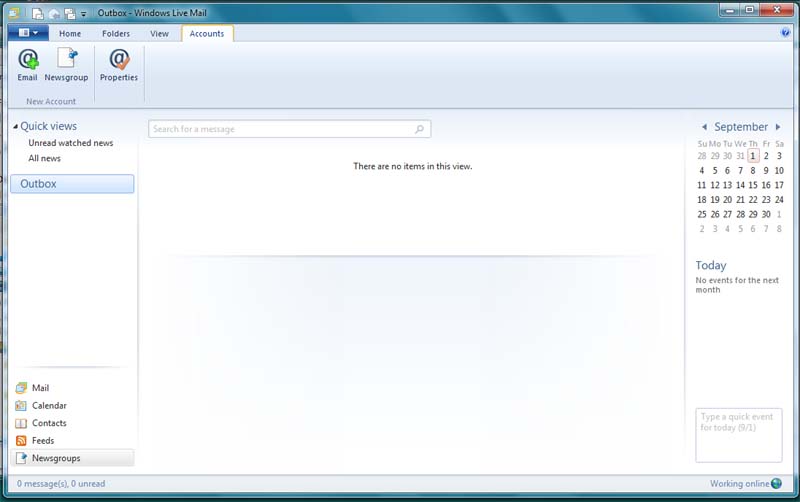
Task: Select the Newsgroups shortcut
Action: [72, 458]
